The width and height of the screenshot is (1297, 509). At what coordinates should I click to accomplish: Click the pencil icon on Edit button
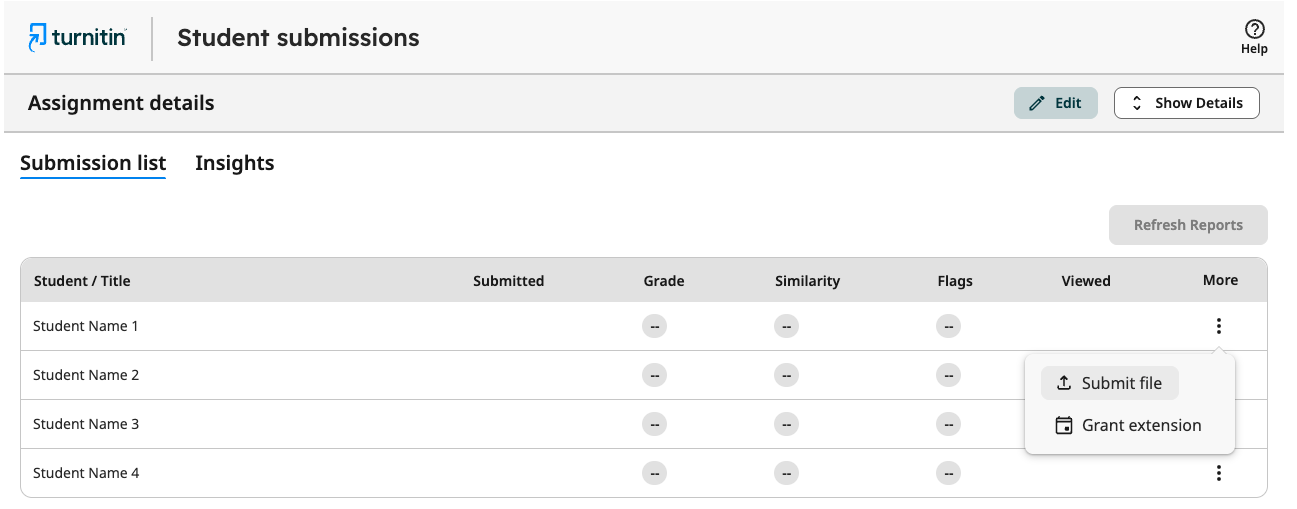click(1037, 103)
